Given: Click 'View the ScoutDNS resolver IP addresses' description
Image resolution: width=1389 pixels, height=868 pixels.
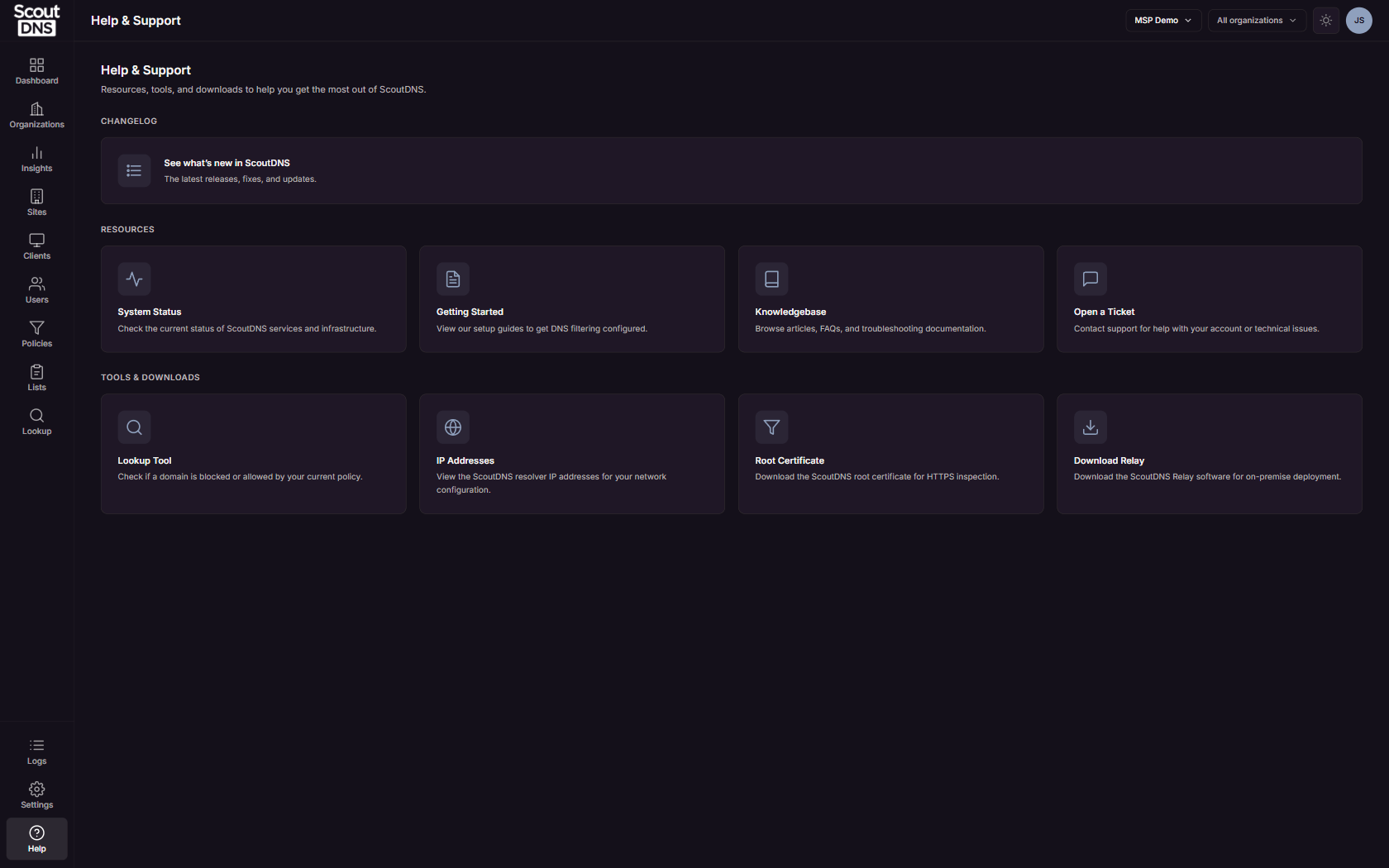Looking at the screenshot, I should click(x=551, y=484).
